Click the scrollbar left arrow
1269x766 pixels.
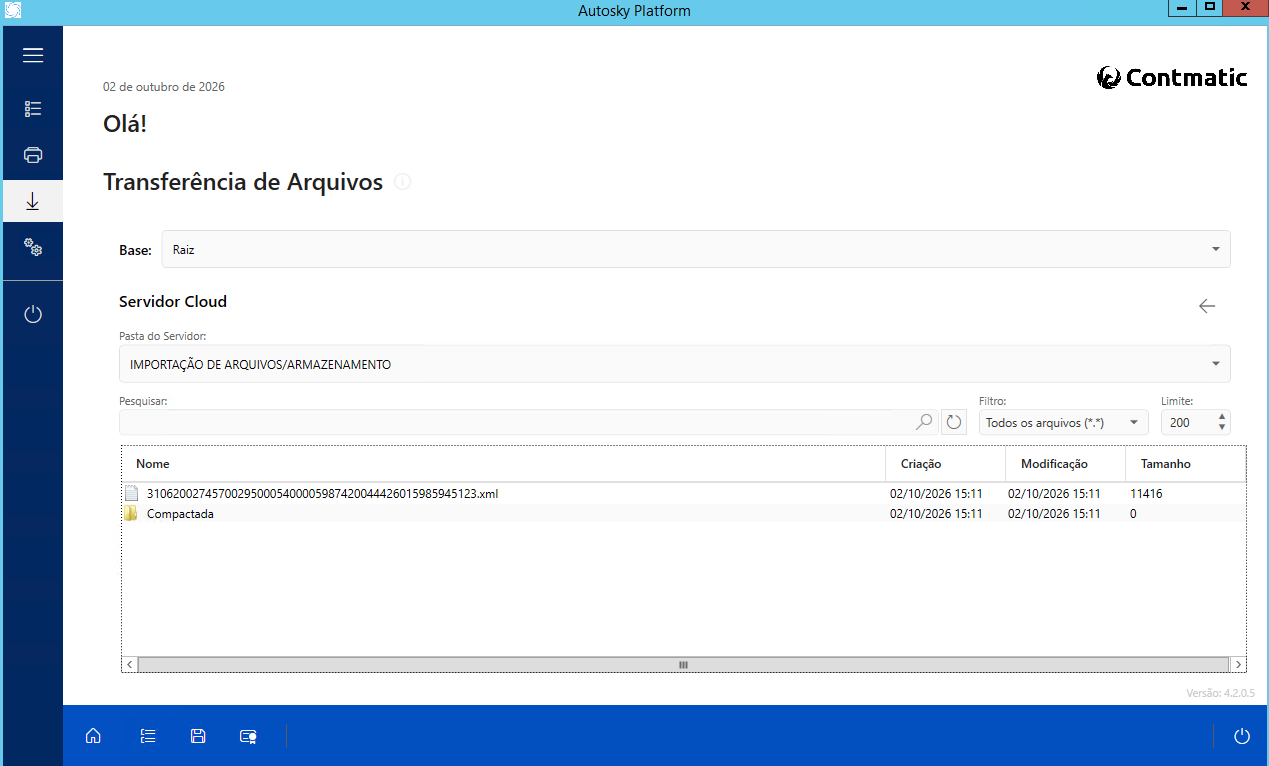tap(130, 664)
